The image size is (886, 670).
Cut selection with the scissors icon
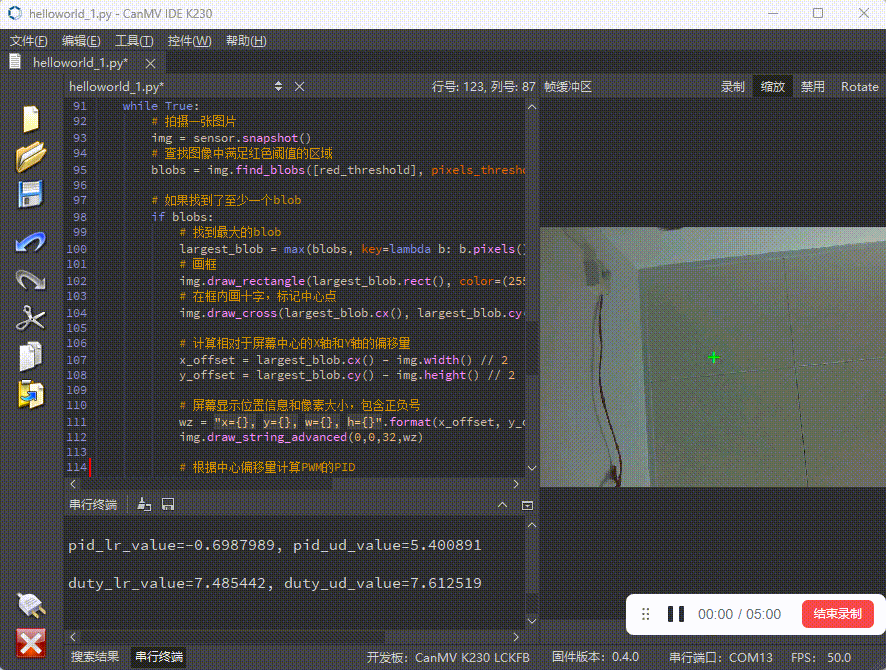tap(31, 317)
